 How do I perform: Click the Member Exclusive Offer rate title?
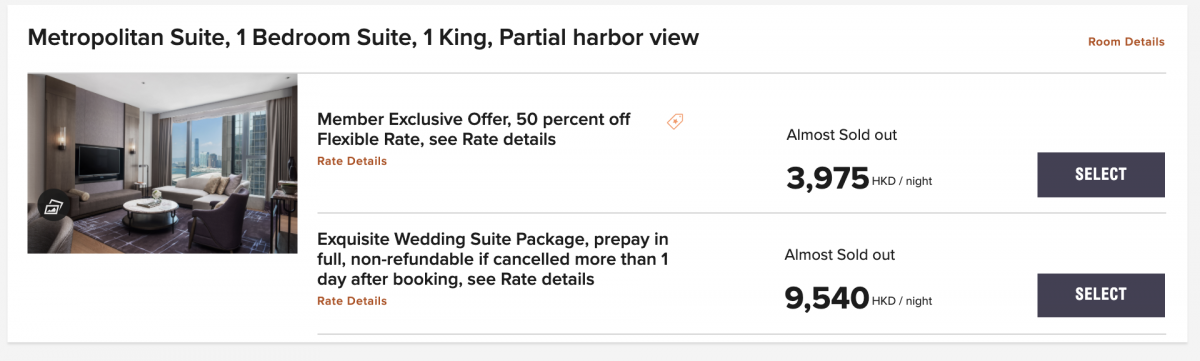point(474,129)
